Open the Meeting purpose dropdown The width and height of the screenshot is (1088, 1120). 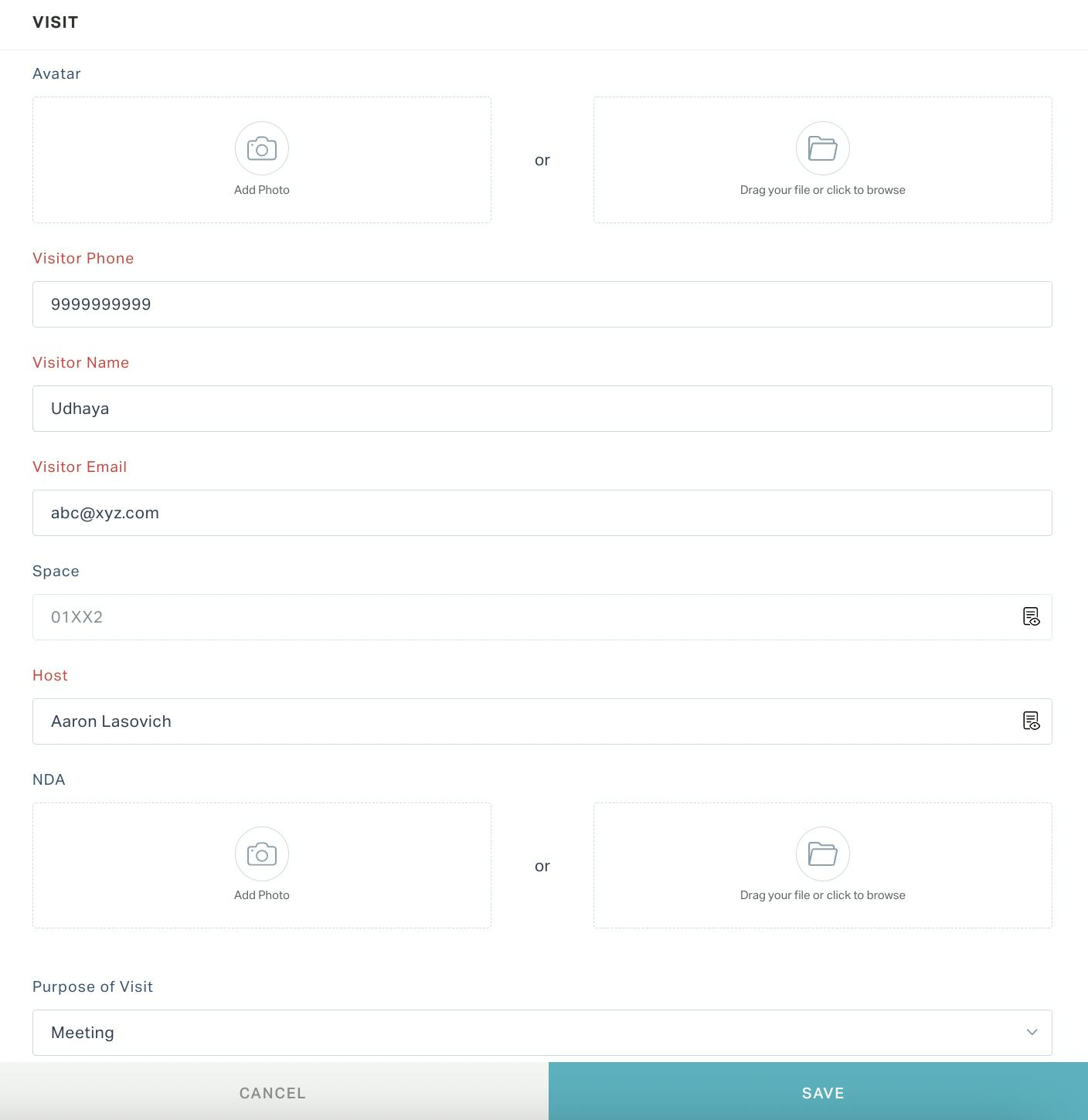[x=542, y=1033]
